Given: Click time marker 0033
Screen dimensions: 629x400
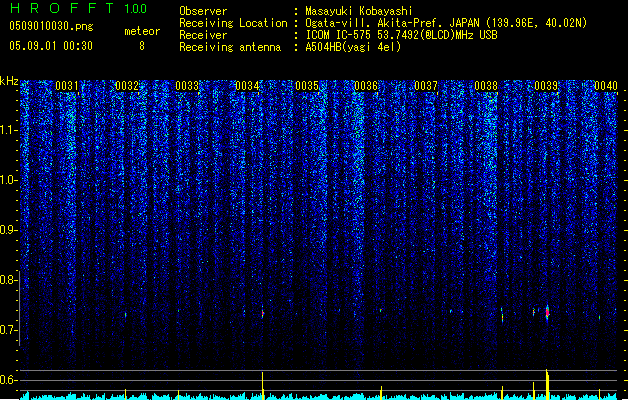Looking at the screenshot, I should 187,86.
